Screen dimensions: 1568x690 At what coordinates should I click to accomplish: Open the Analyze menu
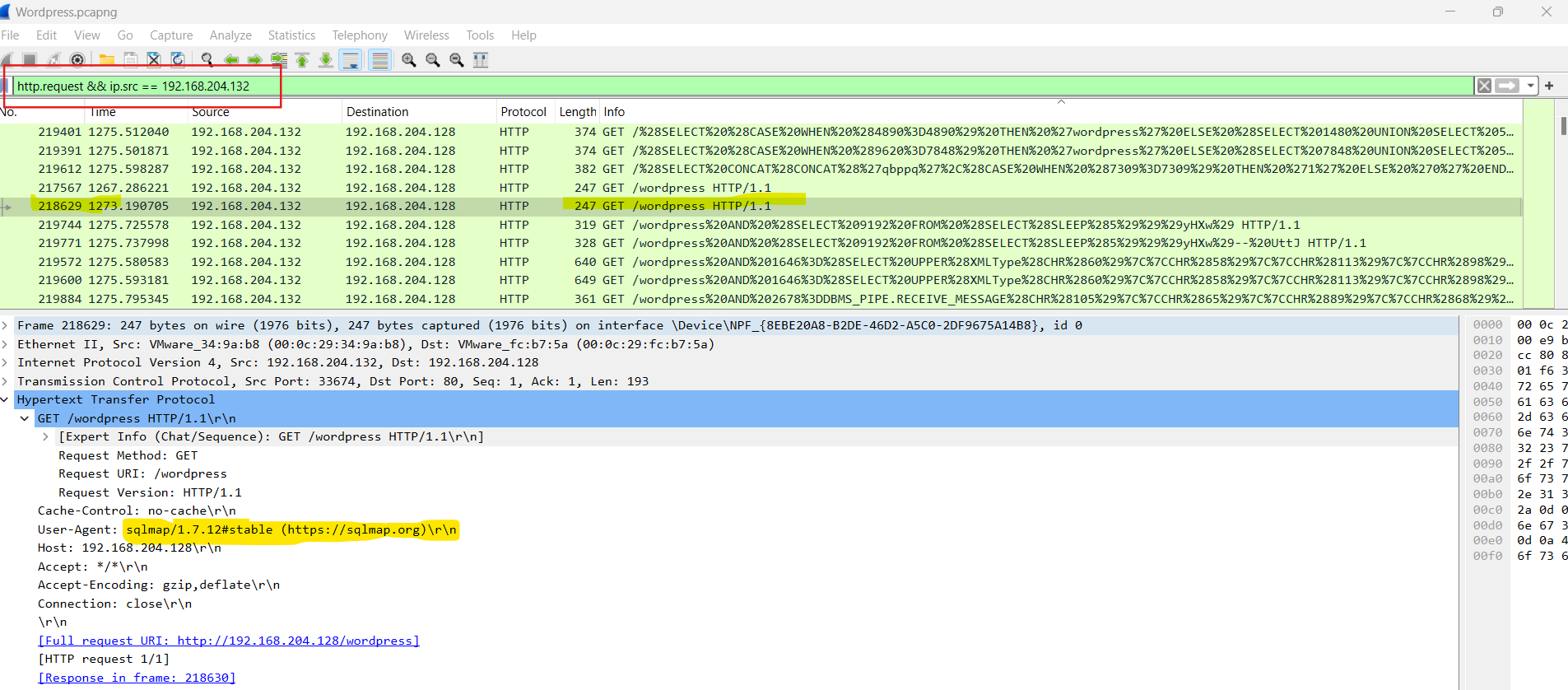coord(230,35)
